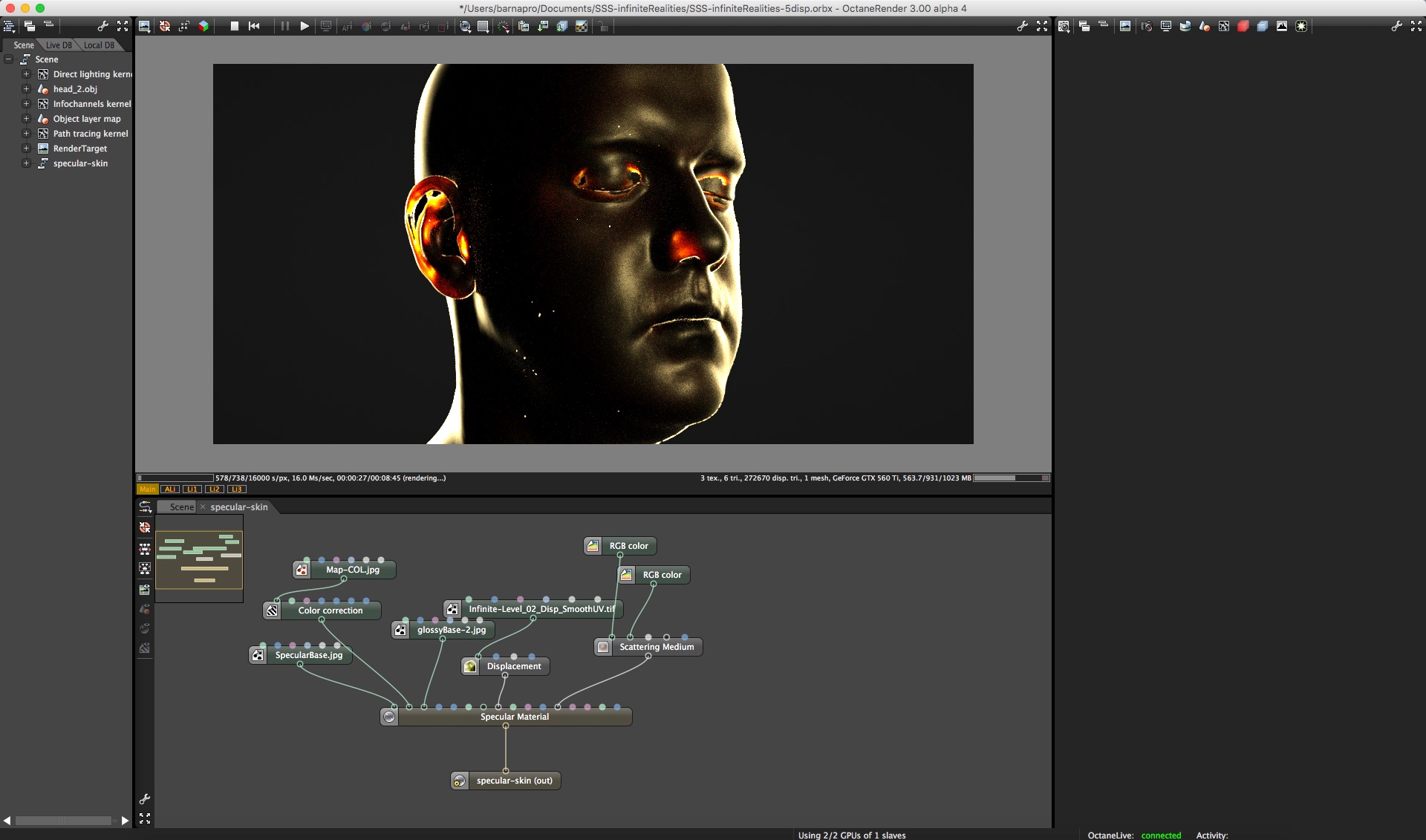Click the lock viewport resolution icon

602,26
